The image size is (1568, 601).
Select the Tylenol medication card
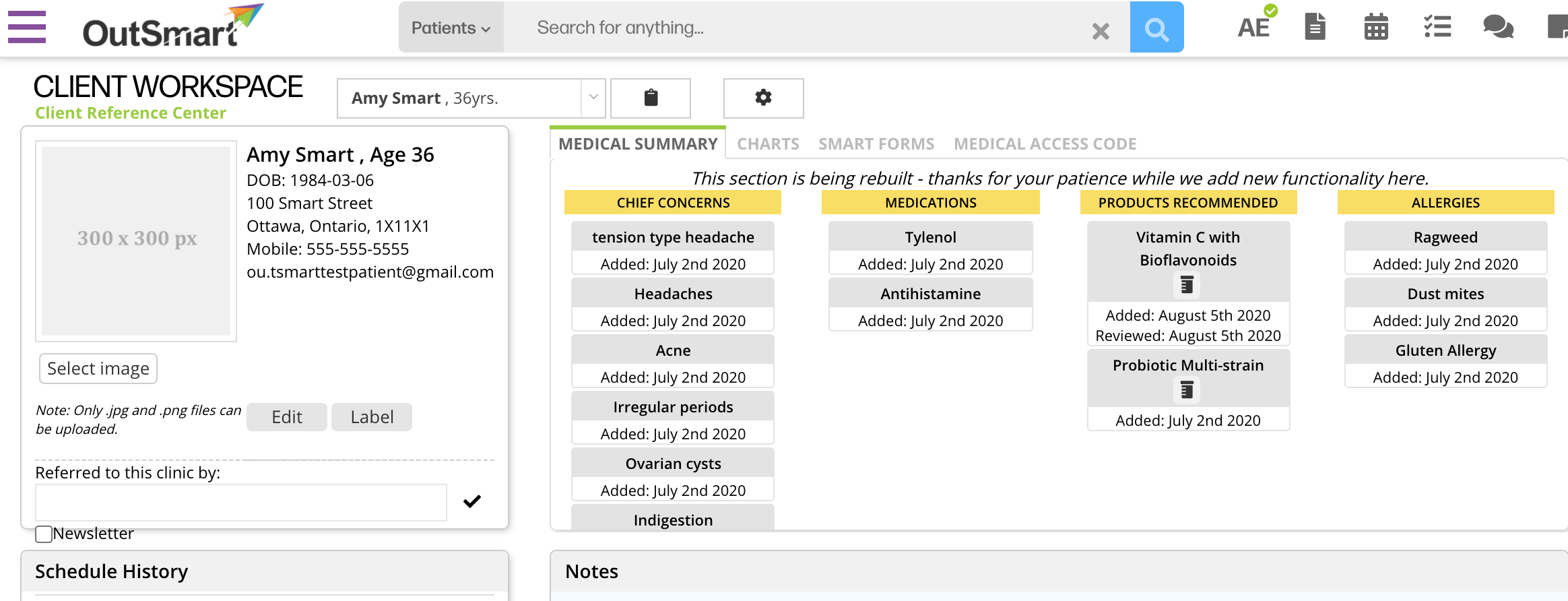[x=930, y=248]
